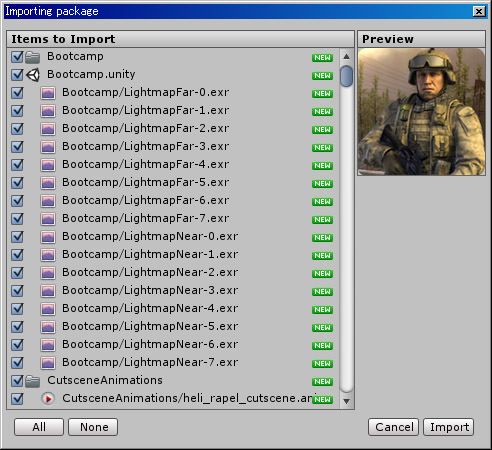The height and width of the screenshot is (450, 492).
Task: Deselect everything with the None button
Action: coord(93,427)
